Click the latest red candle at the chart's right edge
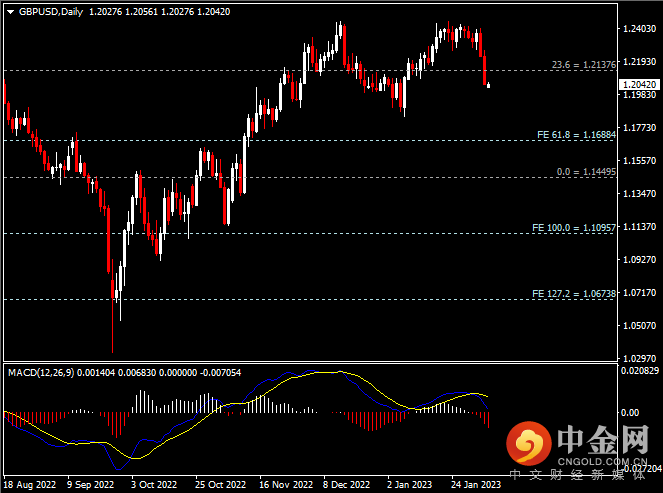 click(487, 84)
